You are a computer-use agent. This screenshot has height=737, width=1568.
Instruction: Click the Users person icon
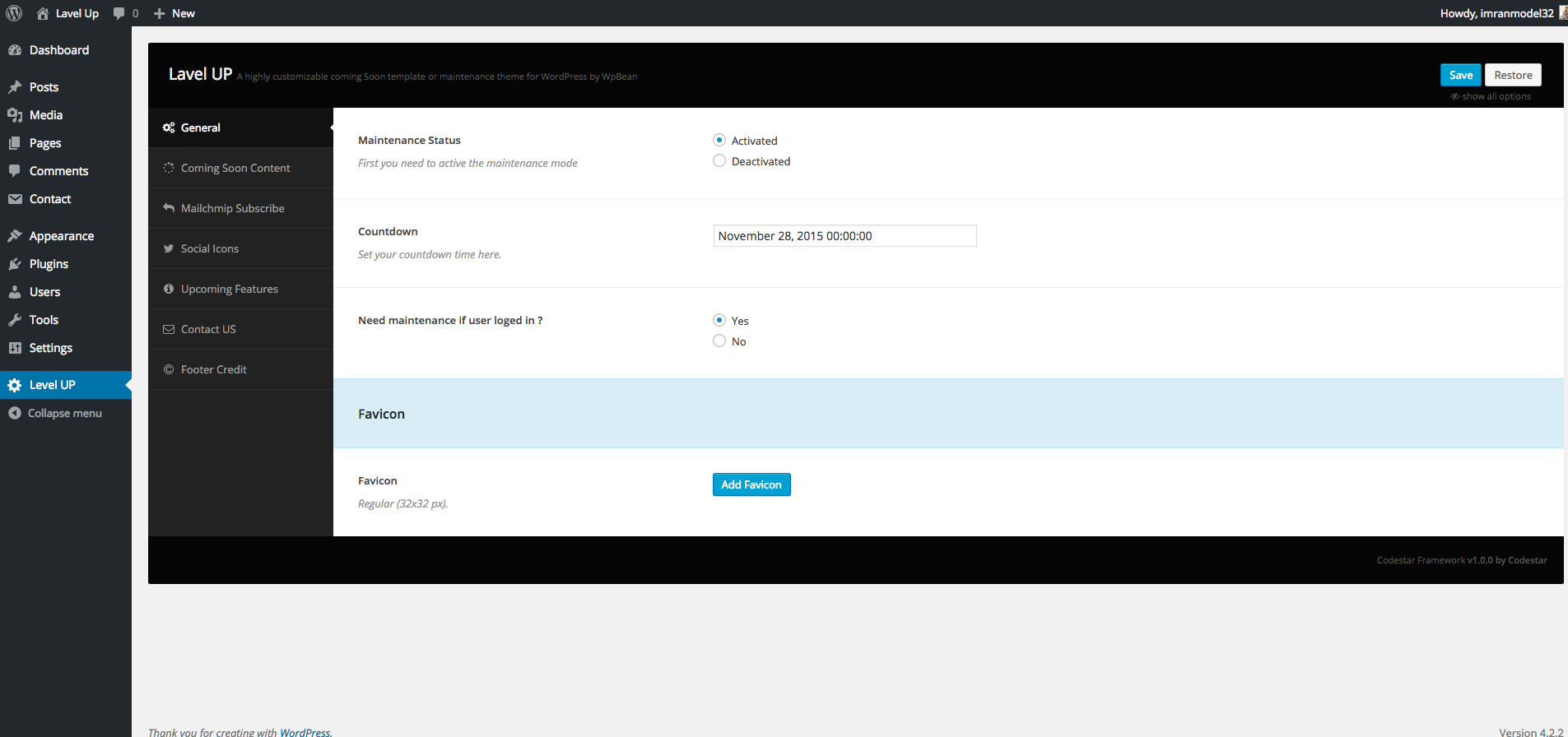point(15,292)
